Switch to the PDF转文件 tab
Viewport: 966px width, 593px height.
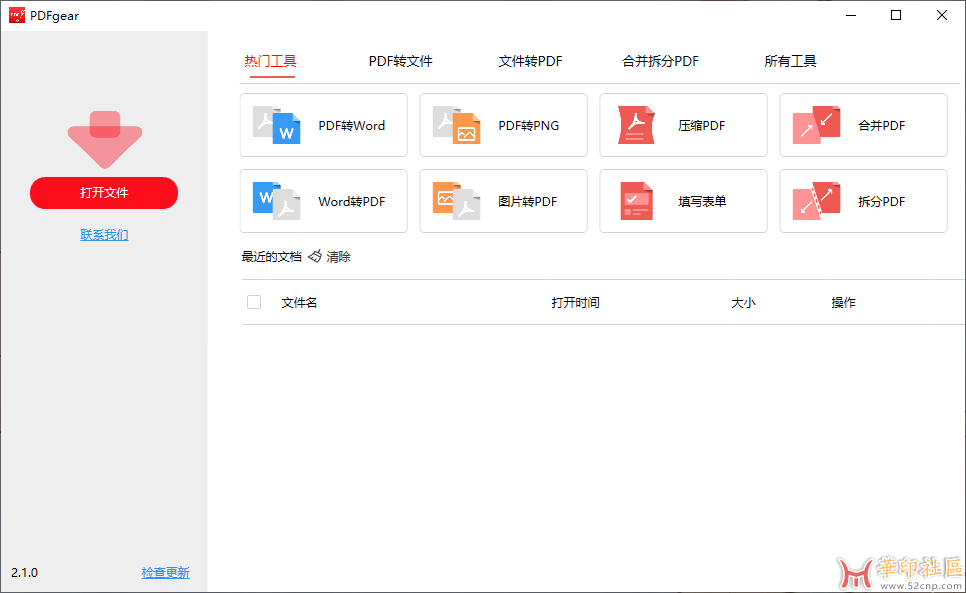pyautogui.click(x=400, y=61)
